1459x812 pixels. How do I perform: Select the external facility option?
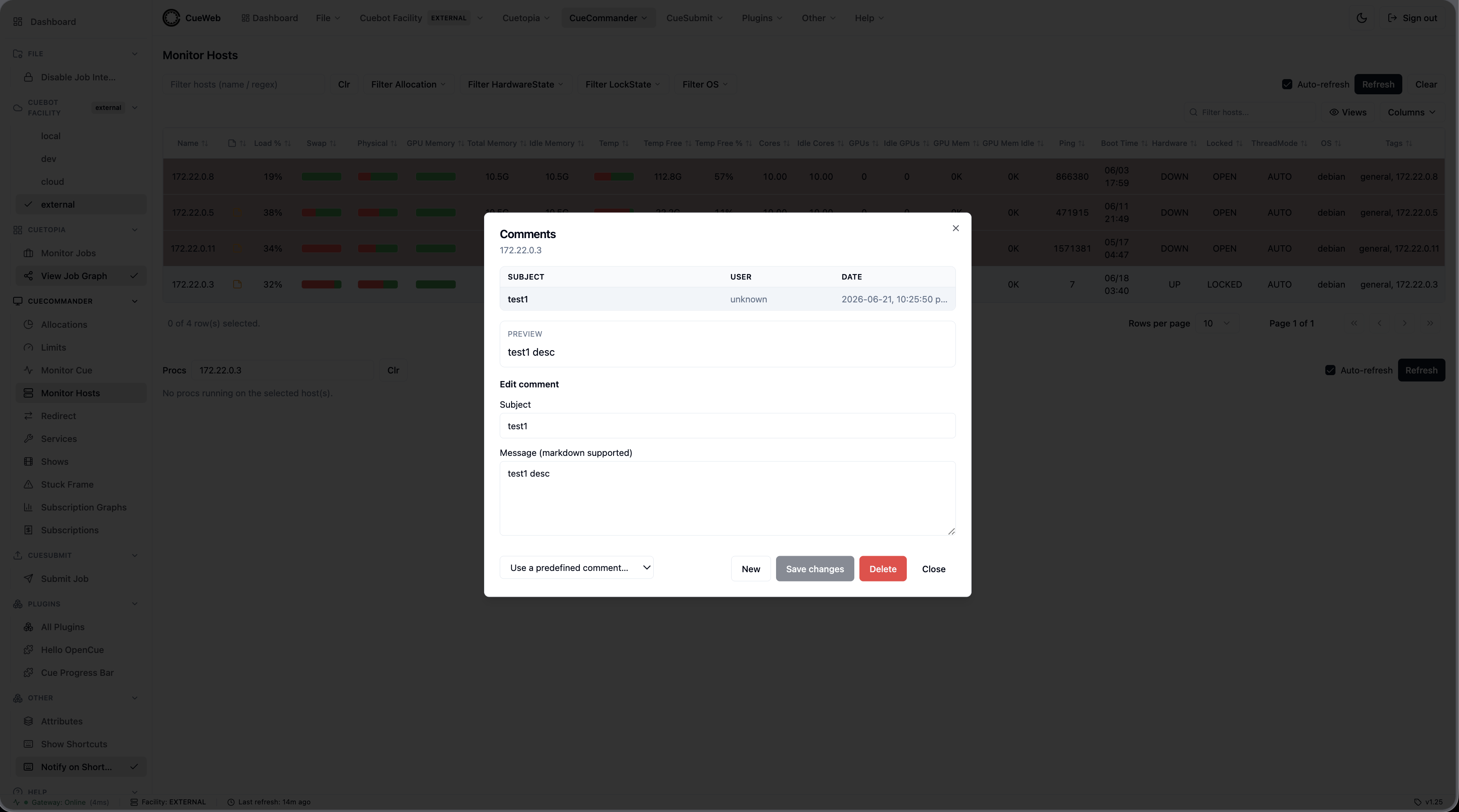(x=81, y=204)
